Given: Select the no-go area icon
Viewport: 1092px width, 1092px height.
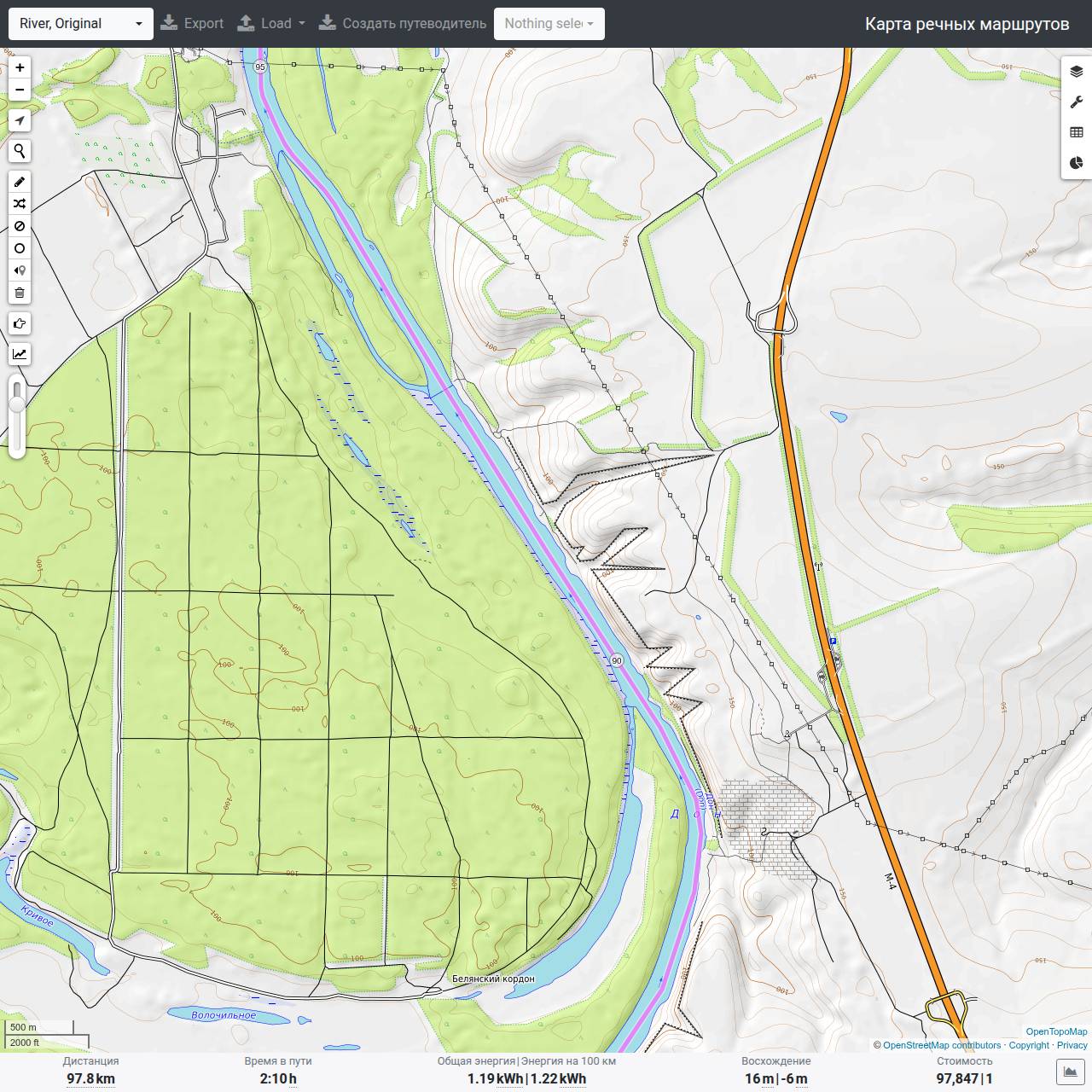Looking at the screenshot, I should (x=19, y=226).
